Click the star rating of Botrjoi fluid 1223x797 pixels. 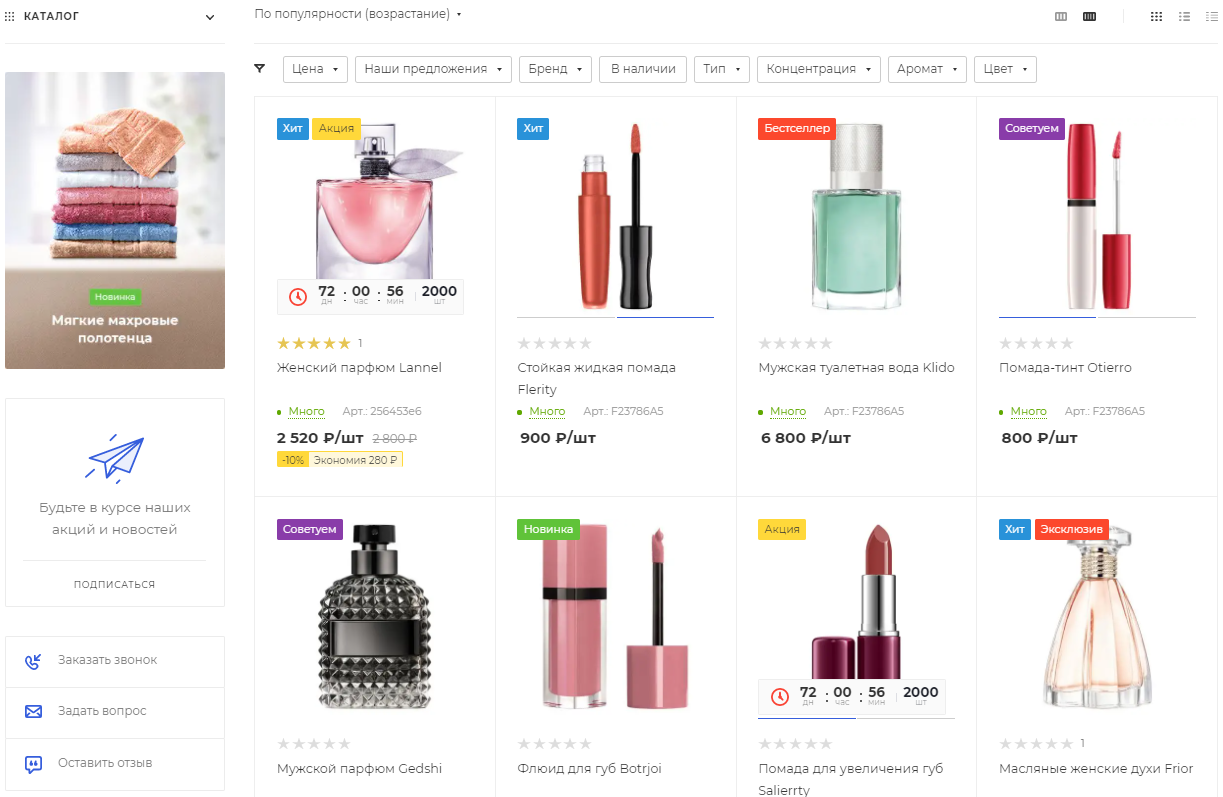555,744
